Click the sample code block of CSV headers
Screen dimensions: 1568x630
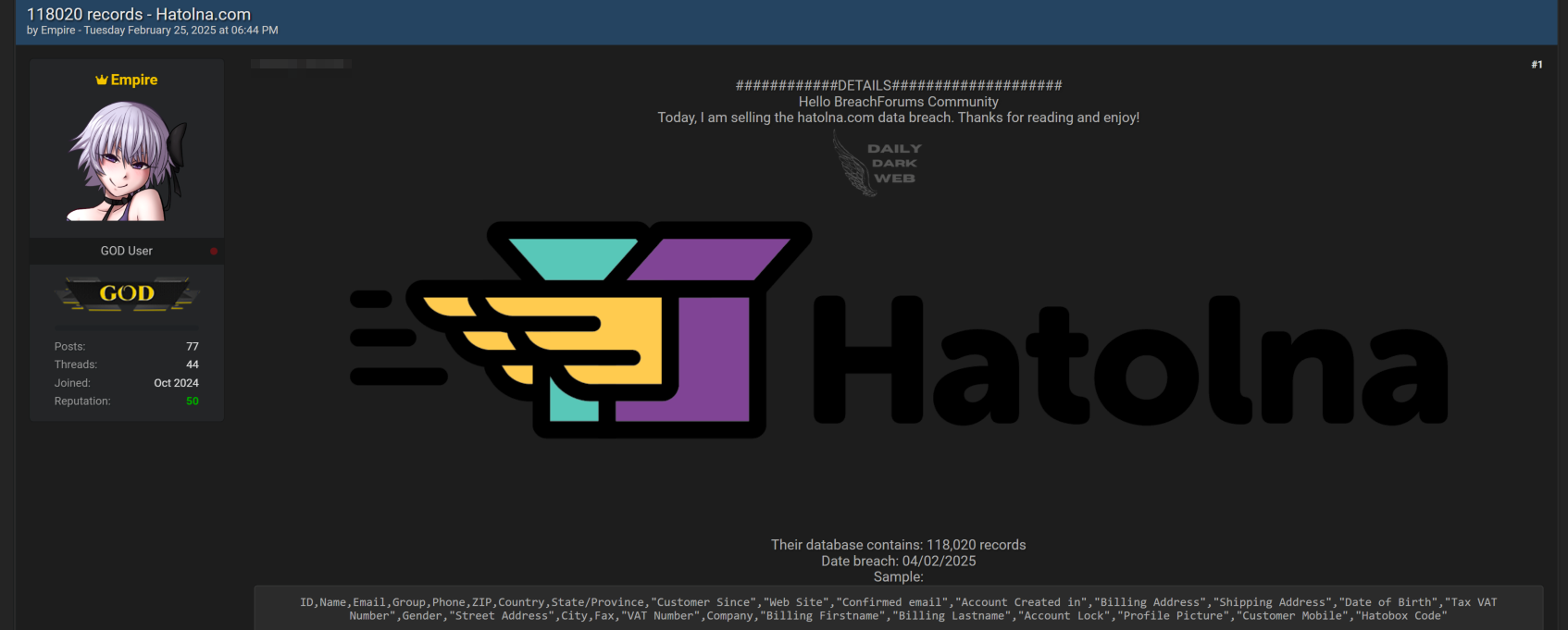[x=899, y=608]
